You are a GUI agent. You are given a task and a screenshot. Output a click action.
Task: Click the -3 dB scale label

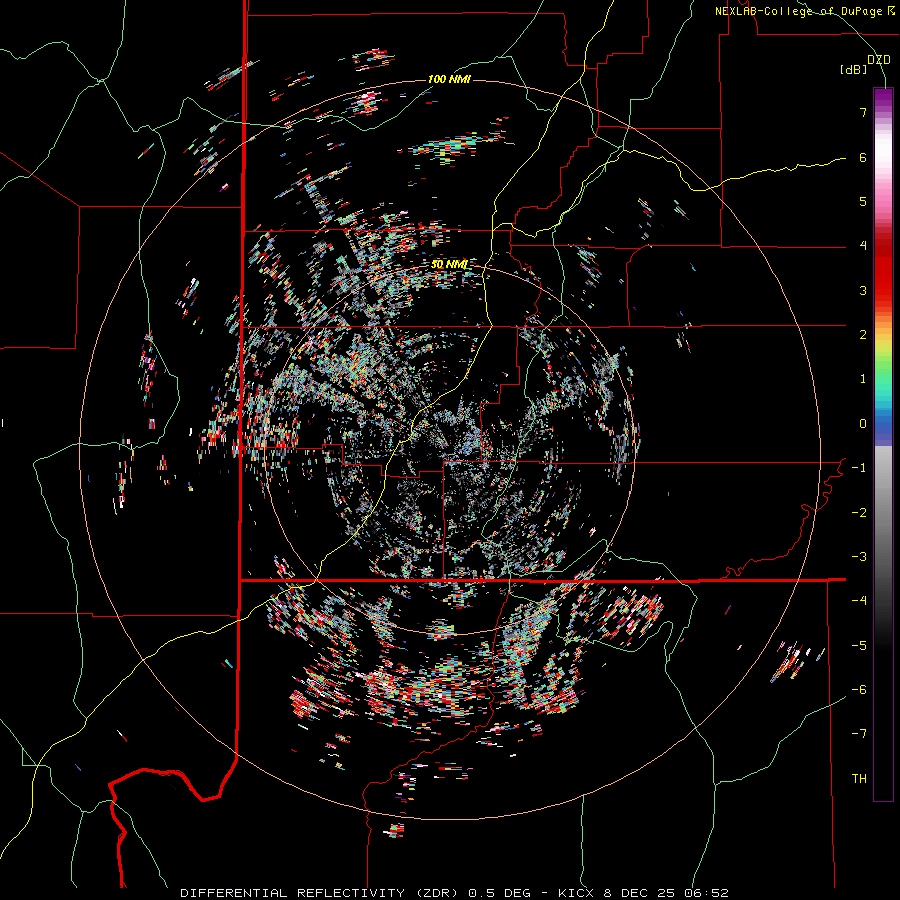click(859, 557)
